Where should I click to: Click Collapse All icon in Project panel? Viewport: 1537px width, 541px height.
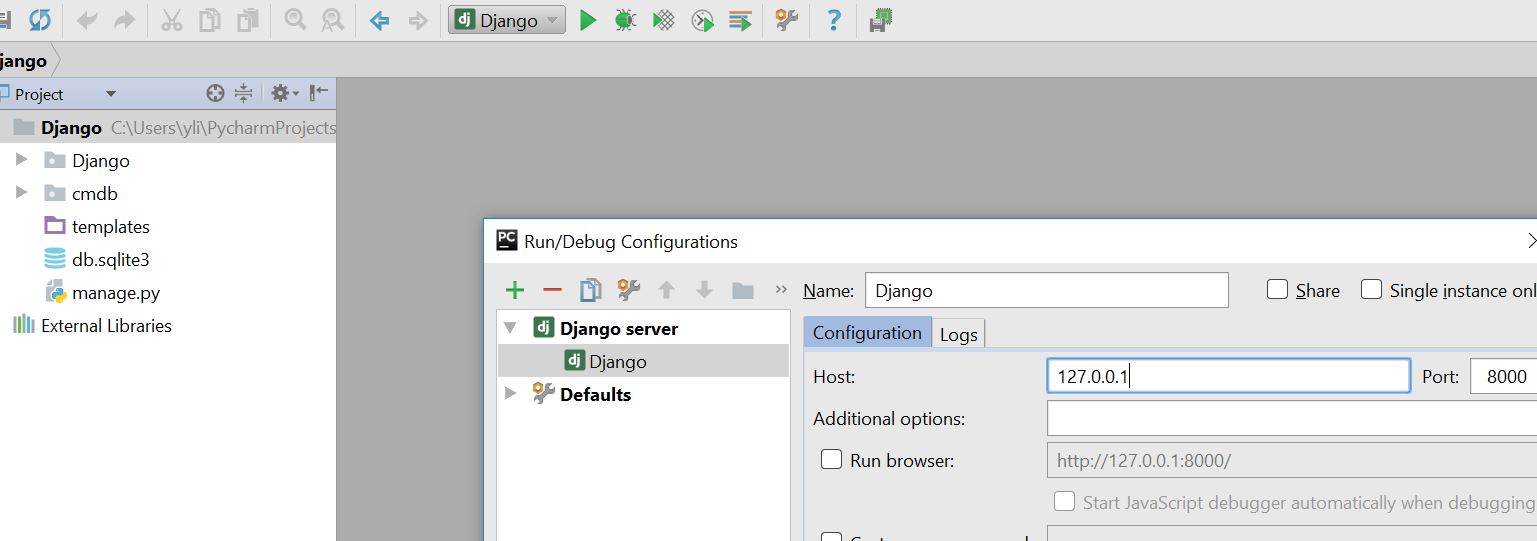pos(243,94)
